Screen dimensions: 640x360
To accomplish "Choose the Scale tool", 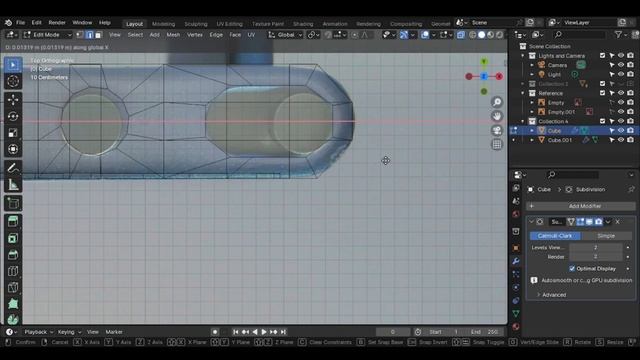I will pos(13,133).
